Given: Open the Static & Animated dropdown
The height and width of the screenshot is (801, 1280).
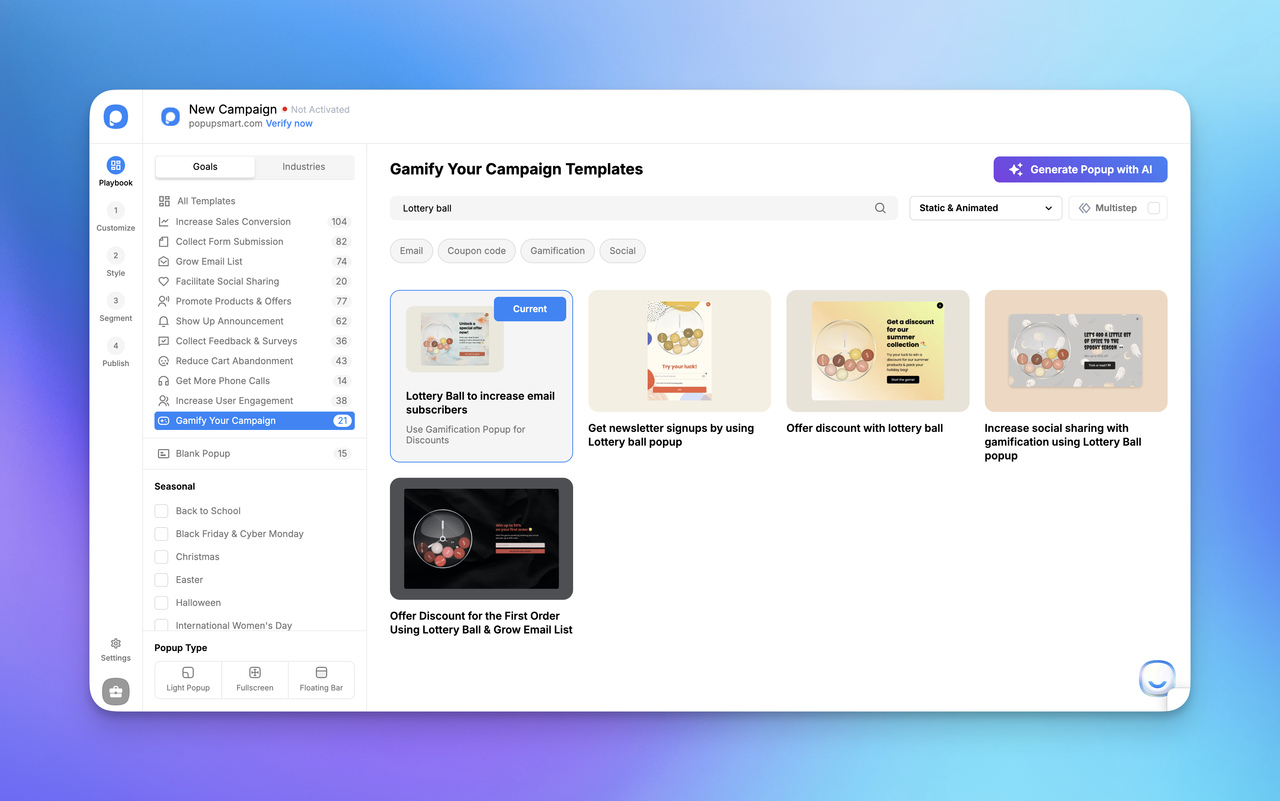Looking at the screenshot, I should pos(984,207).
